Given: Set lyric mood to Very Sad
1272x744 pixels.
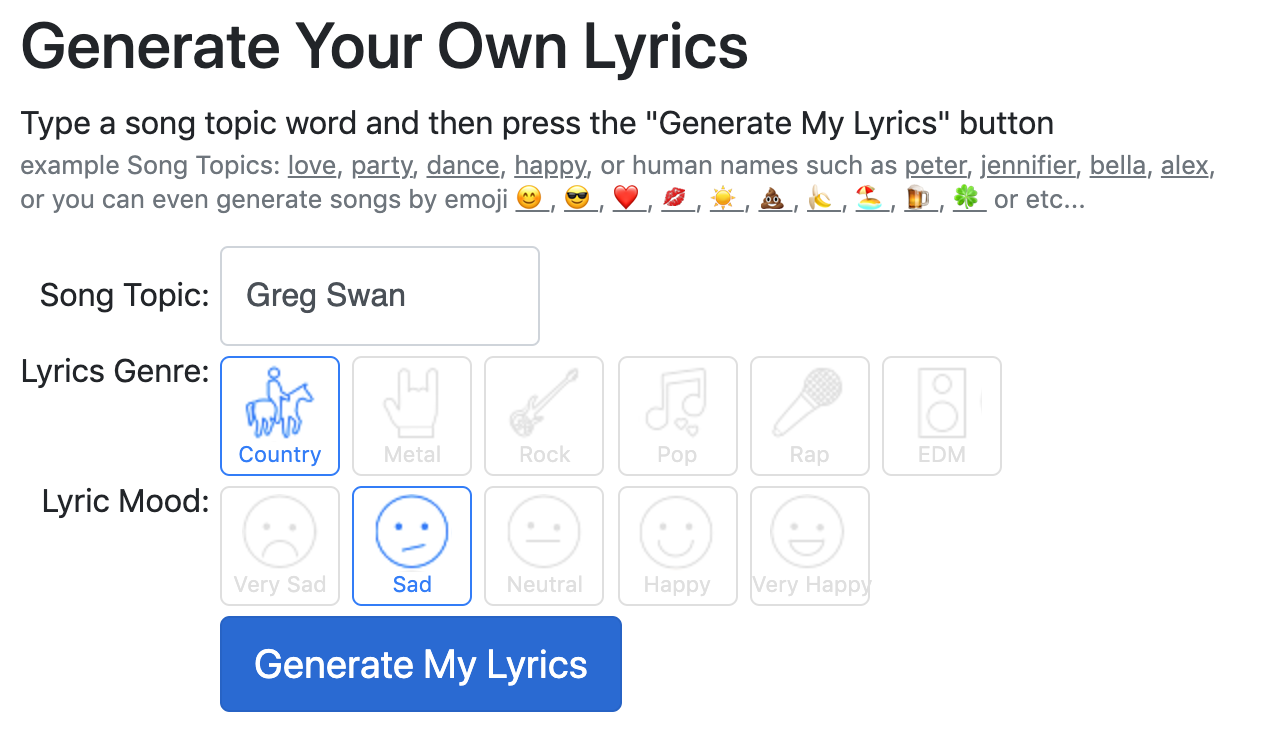Looking at the screenshot, I should (x=280, y=545).
